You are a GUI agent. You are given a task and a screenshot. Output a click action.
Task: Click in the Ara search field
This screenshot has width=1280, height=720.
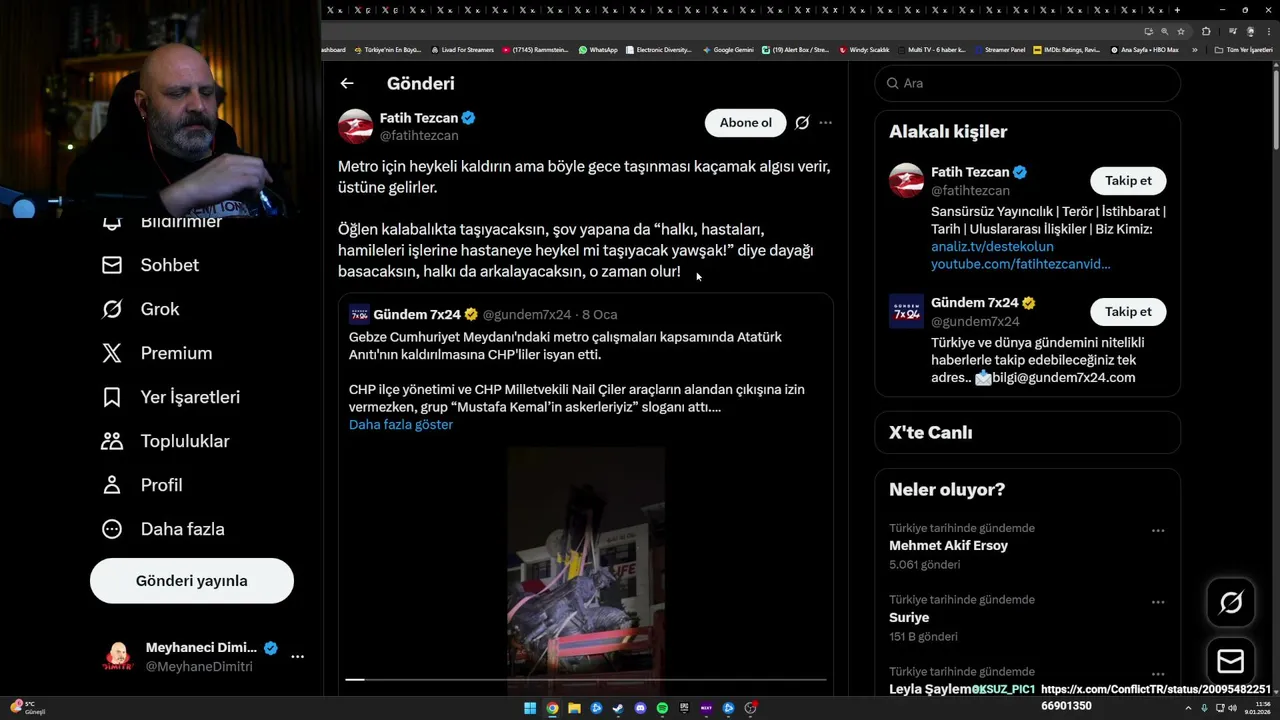click(1027, 83)
